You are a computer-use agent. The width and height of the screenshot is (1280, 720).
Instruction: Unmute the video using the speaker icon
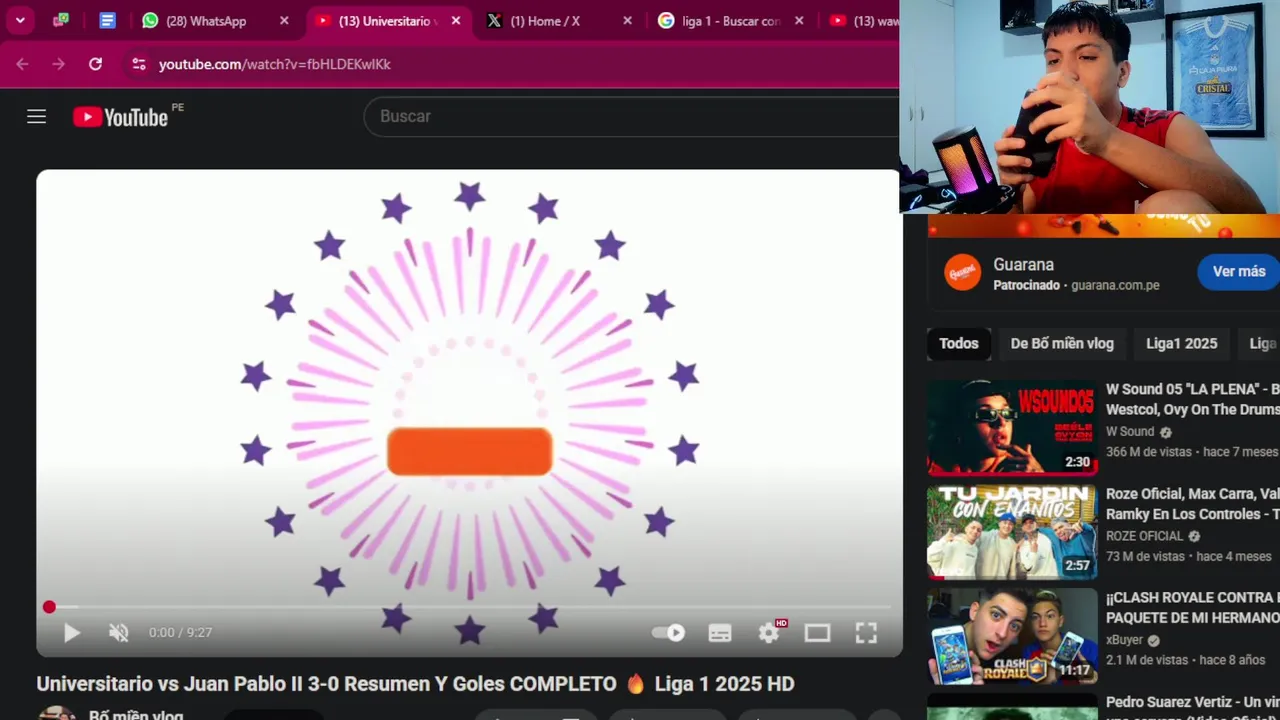coord(119,633)
